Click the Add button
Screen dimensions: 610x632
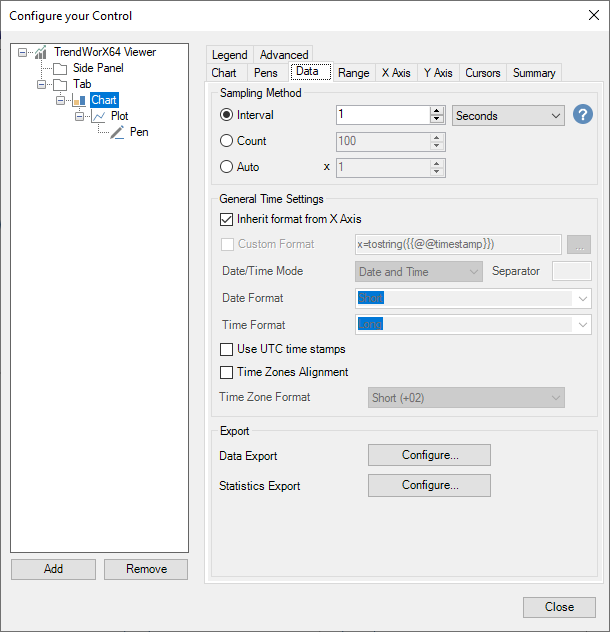(x=53, y=568)
